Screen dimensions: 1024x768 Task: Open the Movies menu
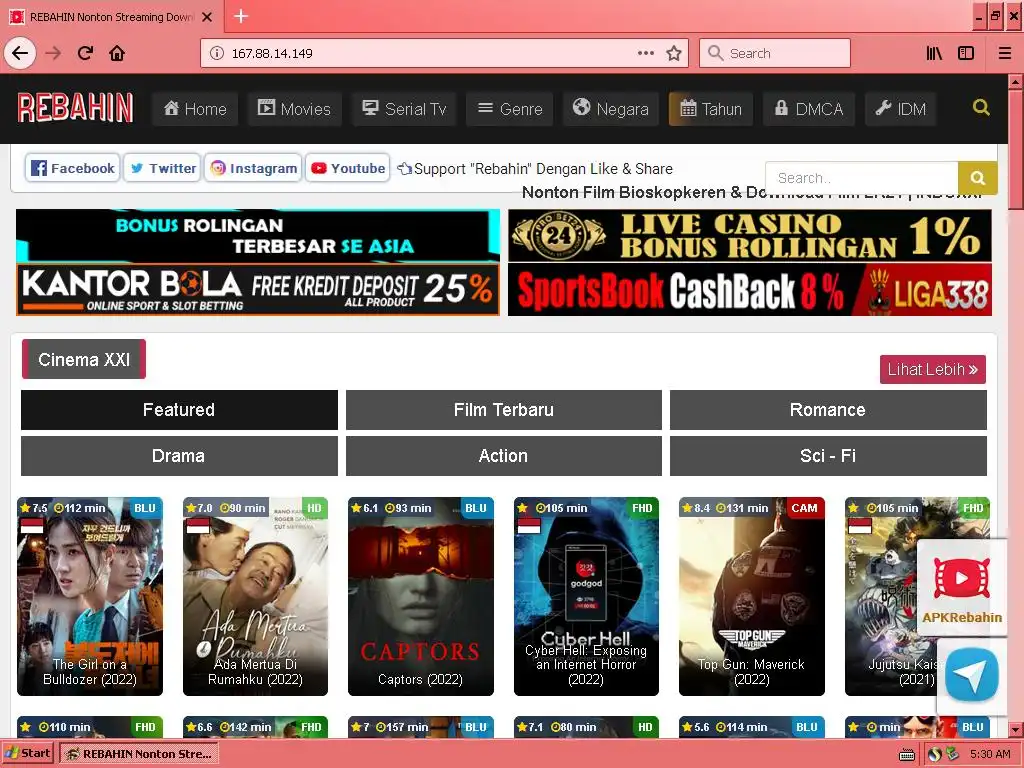click(x=295, y=108)
